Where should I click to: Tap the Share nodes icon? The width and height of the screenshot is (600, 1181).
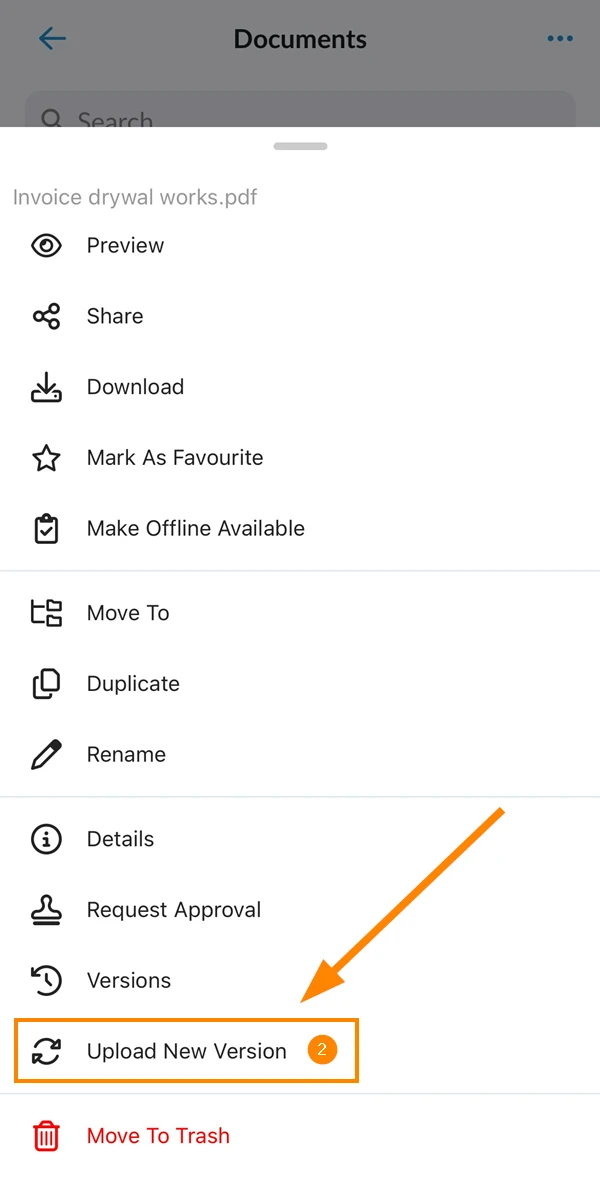(x=47, y=316)
